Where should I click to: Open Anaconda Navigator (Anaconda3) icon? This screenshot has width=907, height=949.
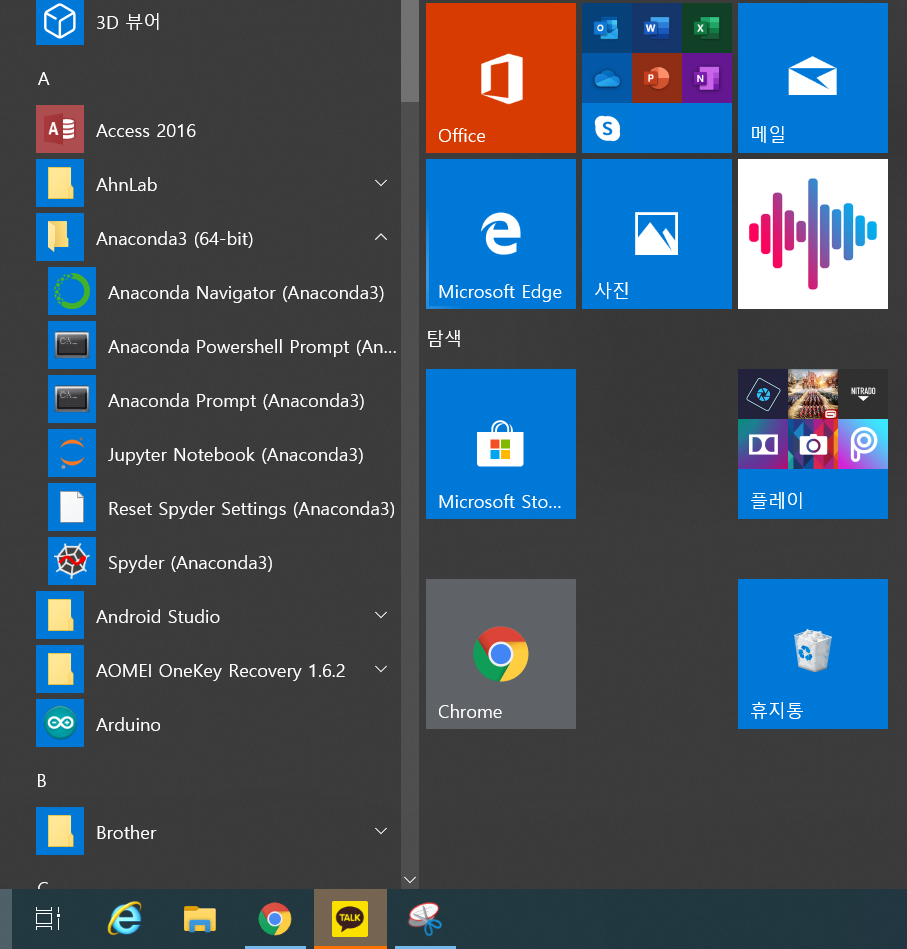tap(72, 291)
